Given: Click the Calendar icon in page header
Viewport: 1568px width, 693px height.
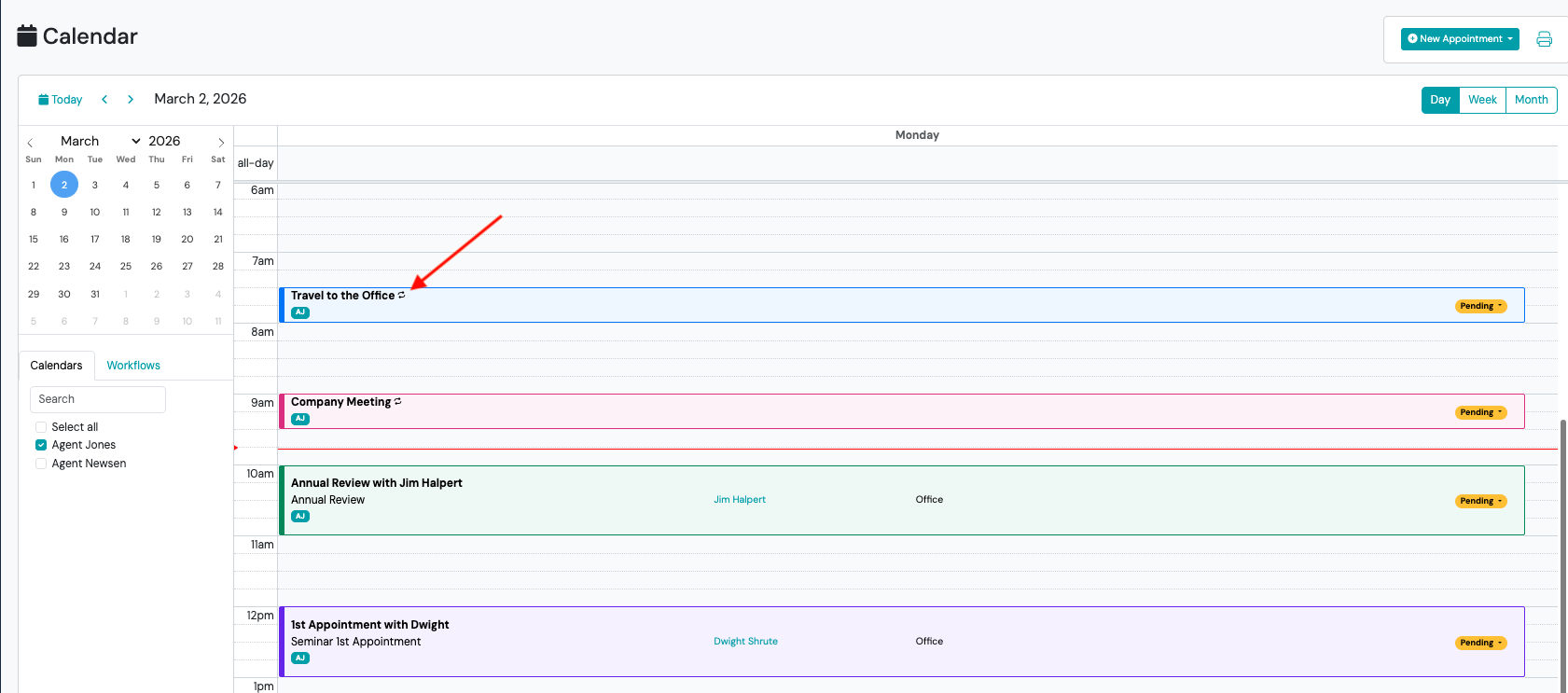Looking at the screenshot, I should (x=27, y=35).
